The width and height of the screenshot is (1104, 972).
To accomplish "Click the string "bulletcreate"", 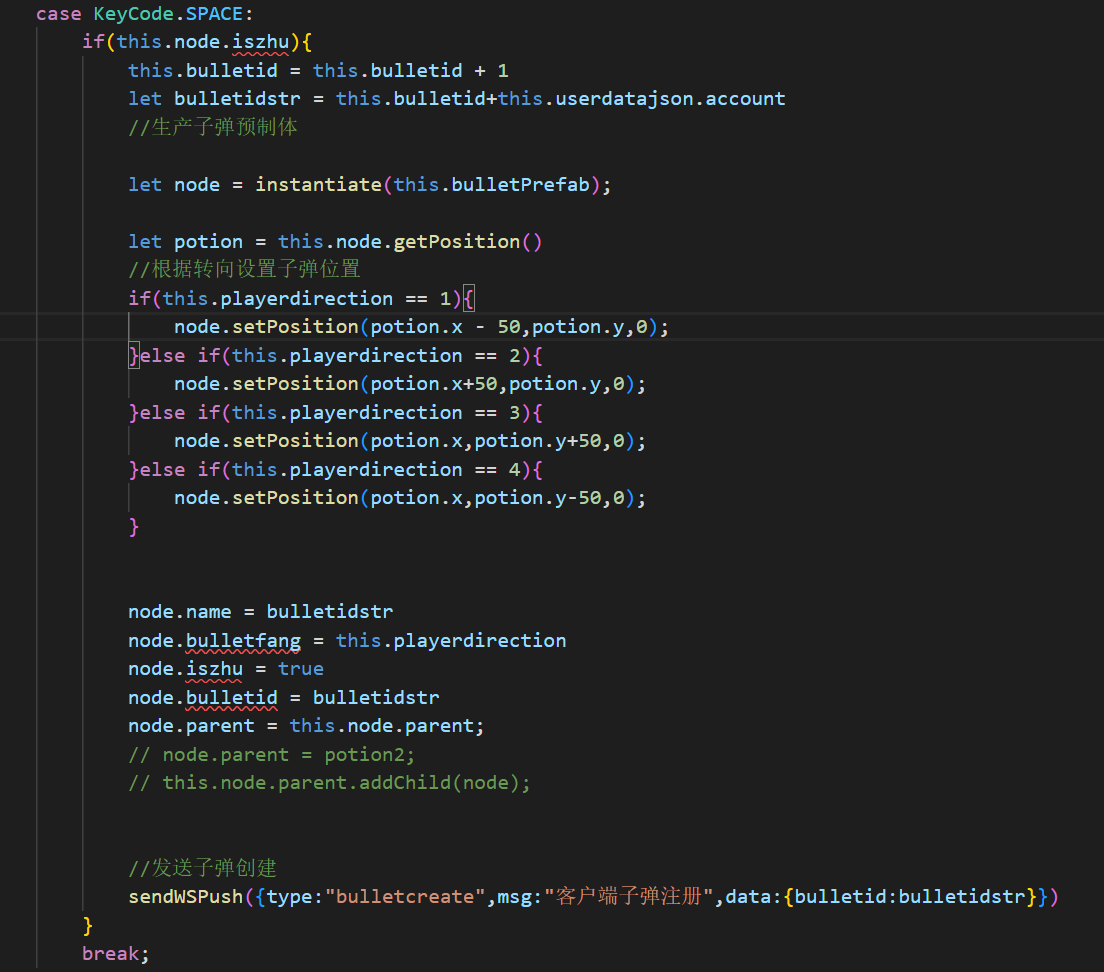I will (405, 897).
